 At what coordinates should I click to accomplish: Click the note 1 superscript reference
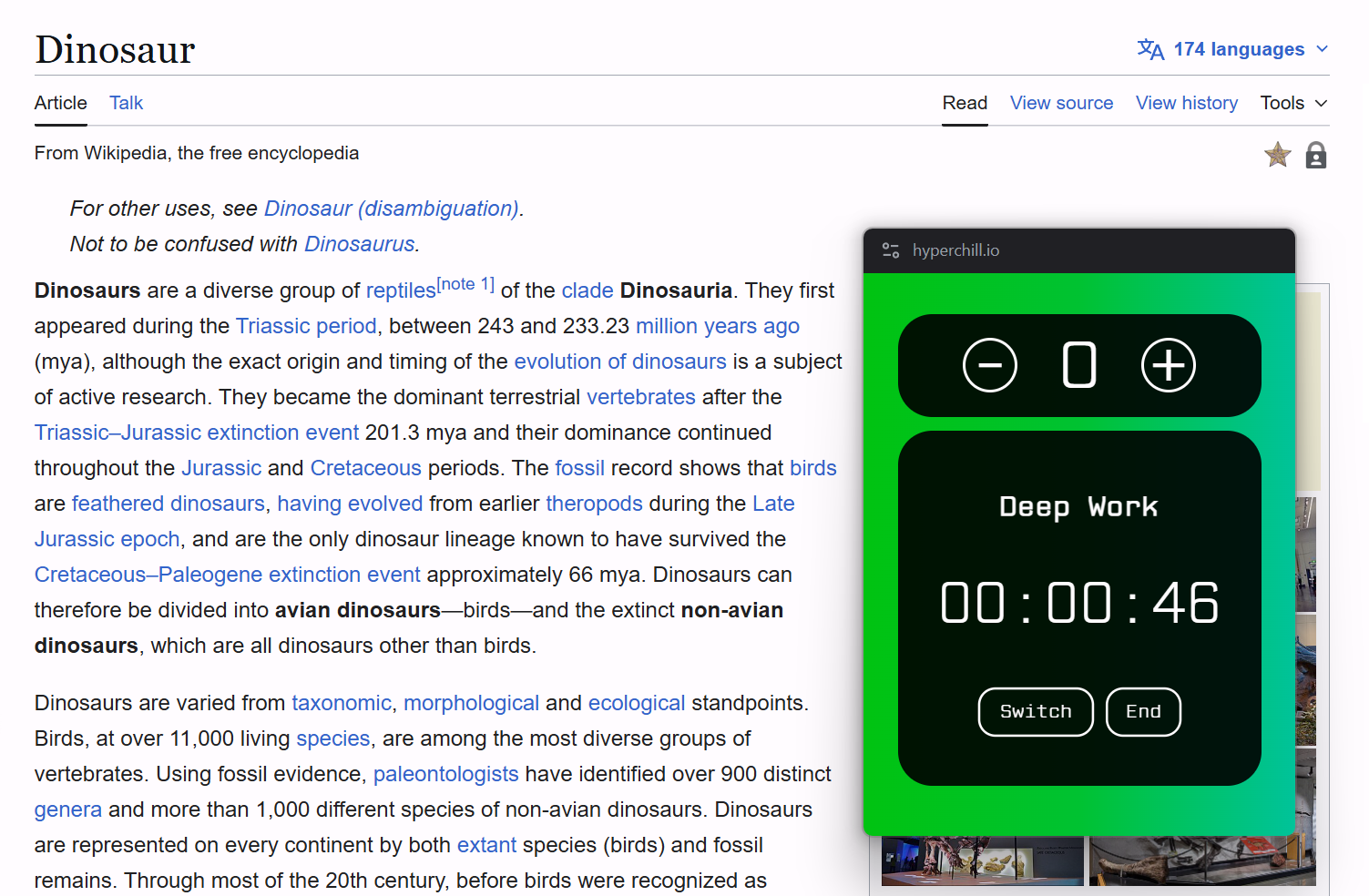(465, 284)
